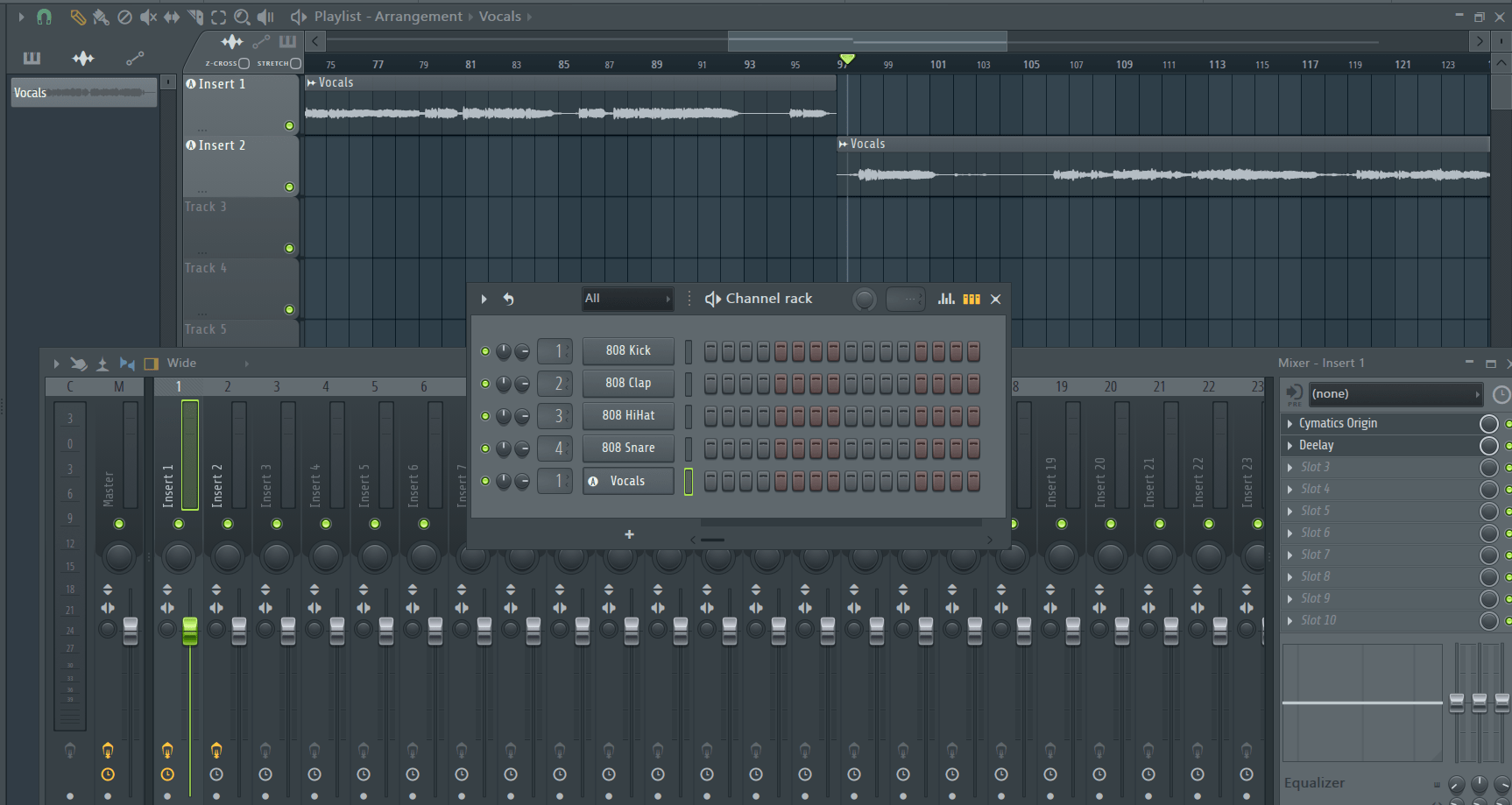Screen dimensions: 1512x805
Task: Enable the snap magnet
Action: coord(44,17)
